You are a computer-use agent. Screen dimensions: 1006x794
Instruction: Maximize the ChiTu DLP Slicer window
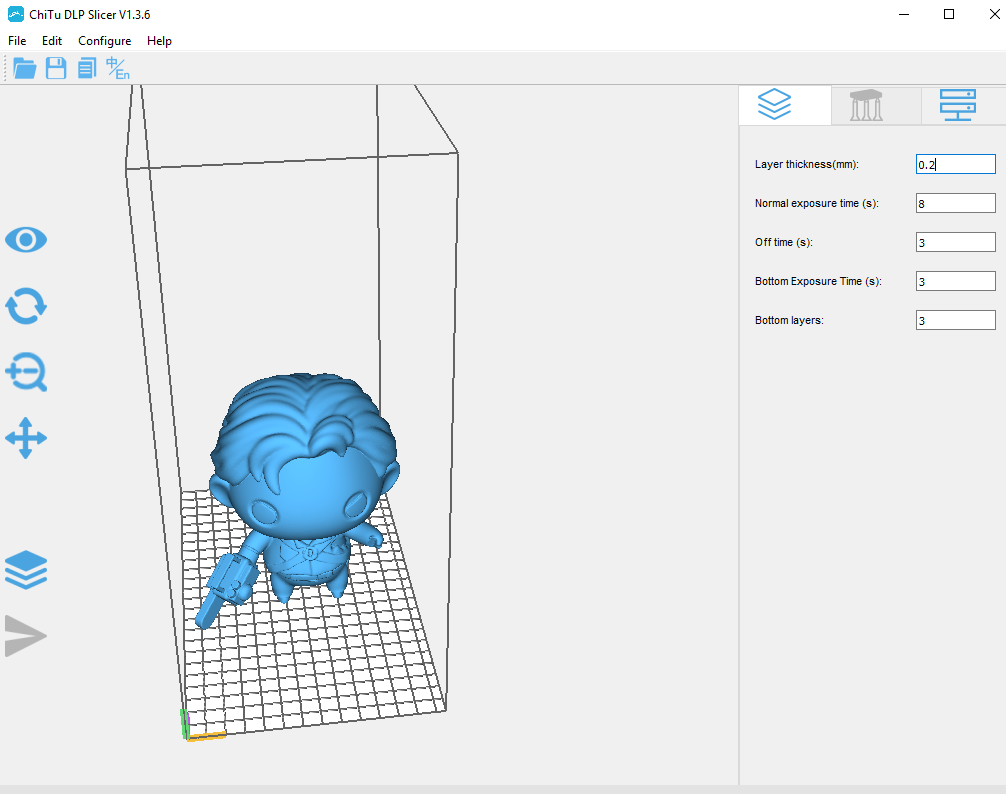point(949,14)
